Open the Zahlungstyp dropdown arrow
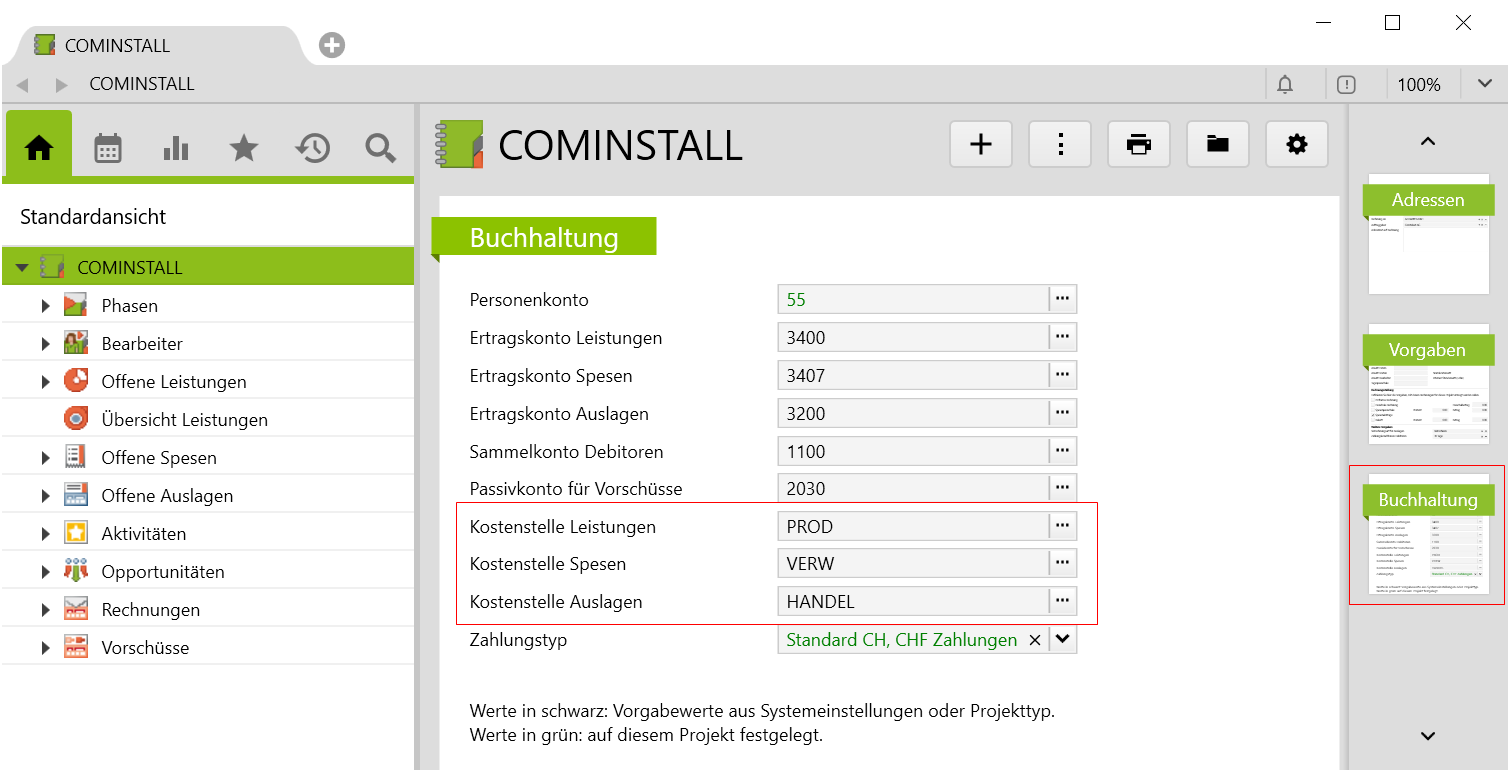This screenshot has height=772, width=1509. (1063, 640)
